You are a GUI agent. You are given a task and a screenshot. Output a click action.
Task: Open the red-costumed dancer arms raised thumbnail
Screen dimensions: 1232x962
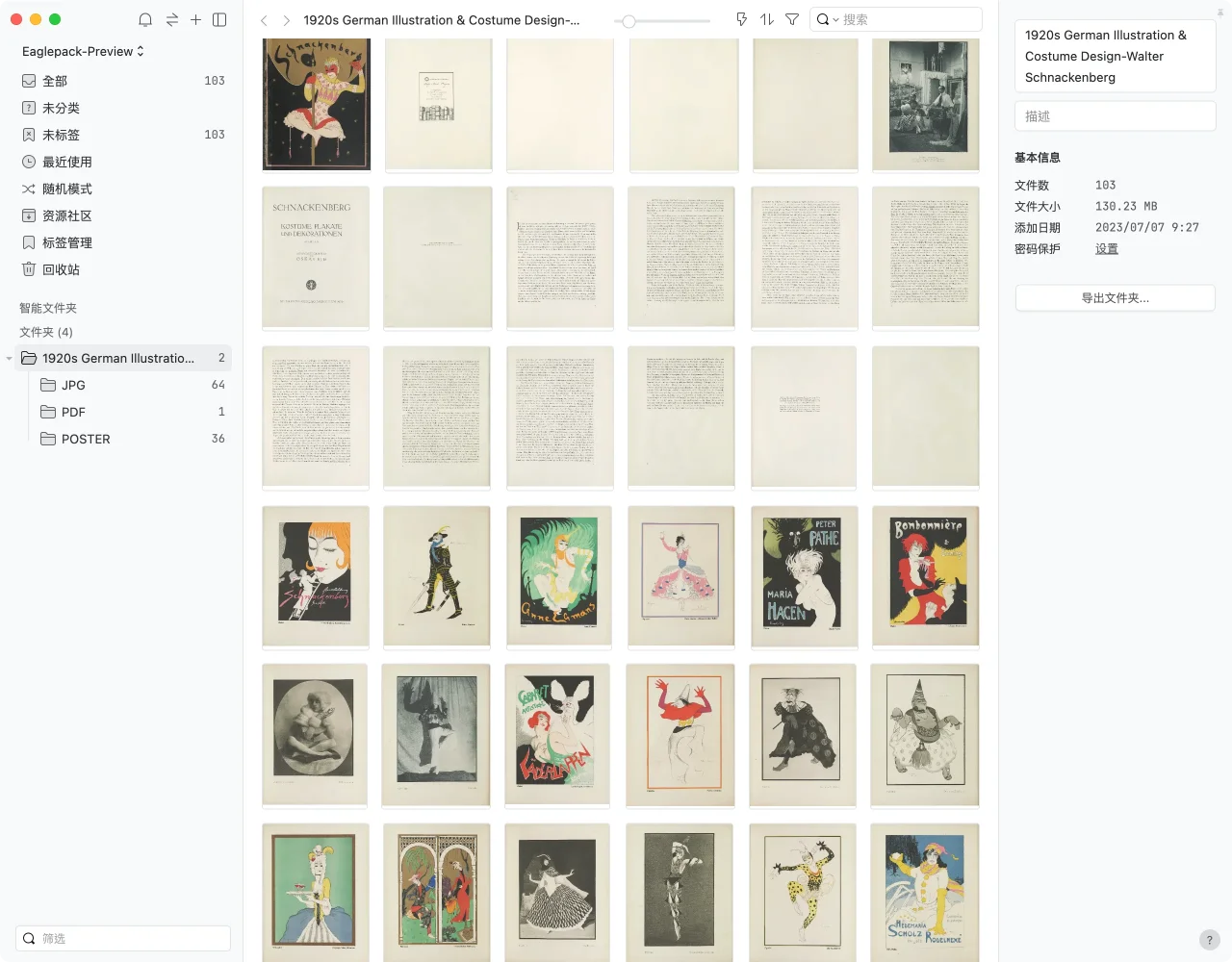[x=680, y=734]
